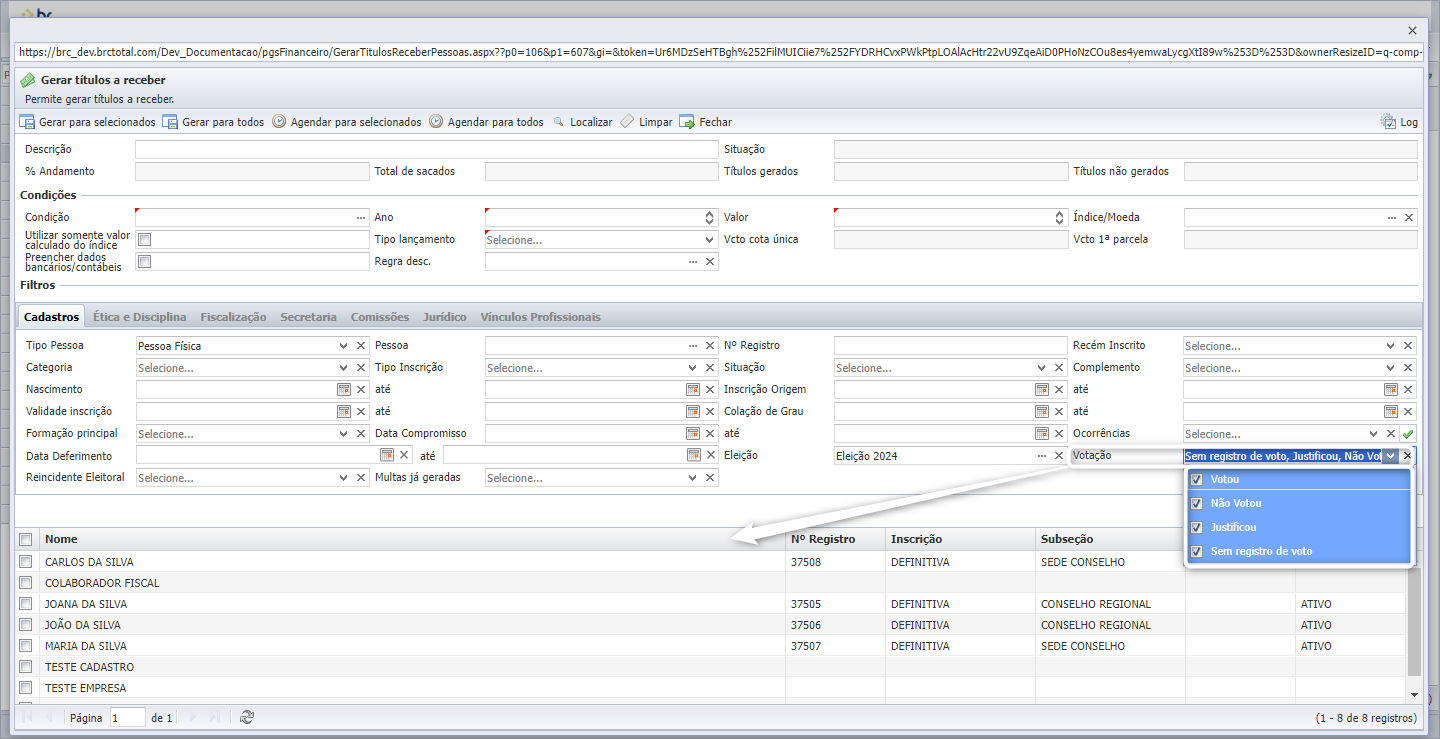
Task: Open the Colação de Grau calendar picker
Action: pos(1042,411)
